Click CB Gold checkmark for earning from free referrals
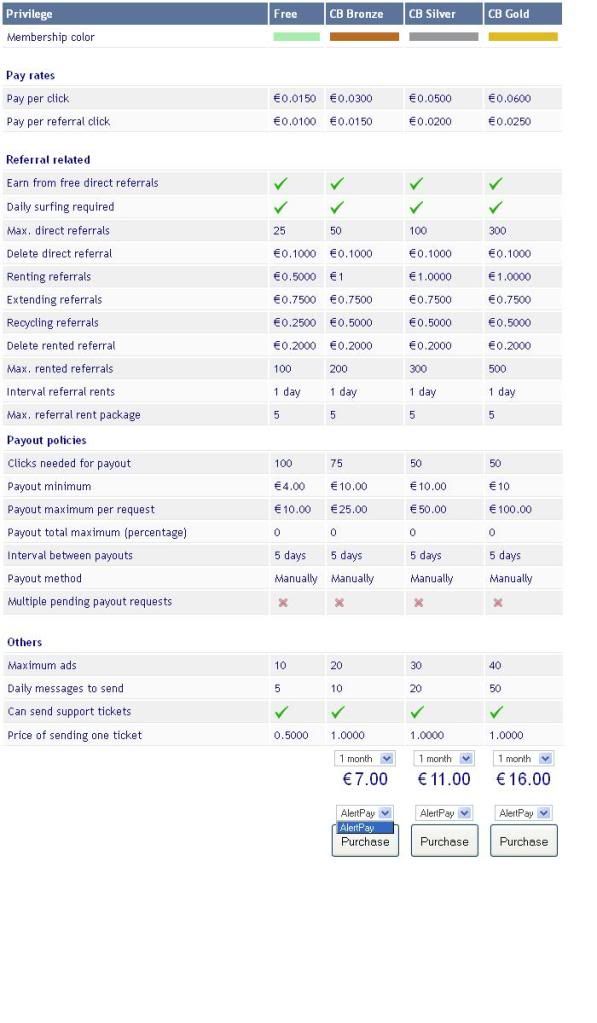 coord(496,184)
